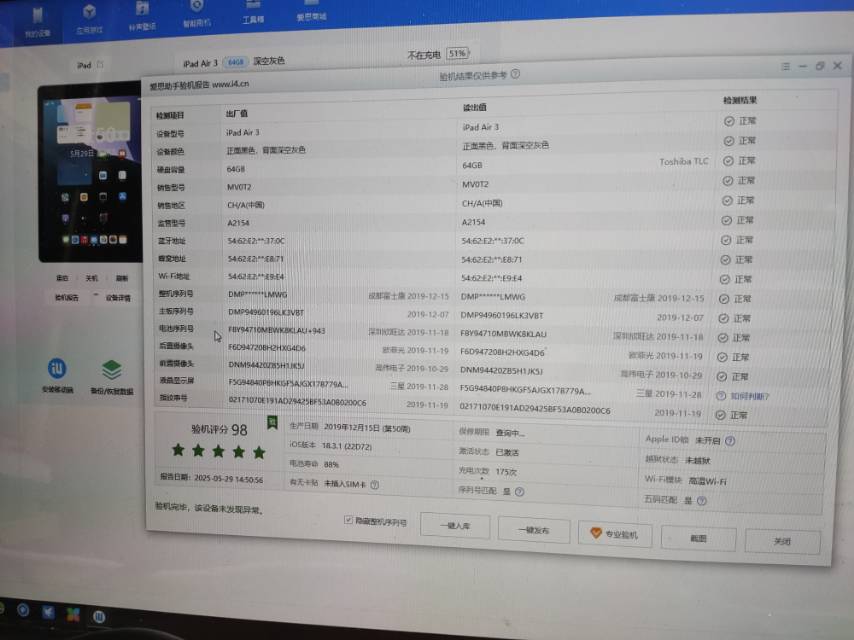The image size is (854, 640).
Task: Click 重启 restart button under device preview
Action: pos(62,278)
